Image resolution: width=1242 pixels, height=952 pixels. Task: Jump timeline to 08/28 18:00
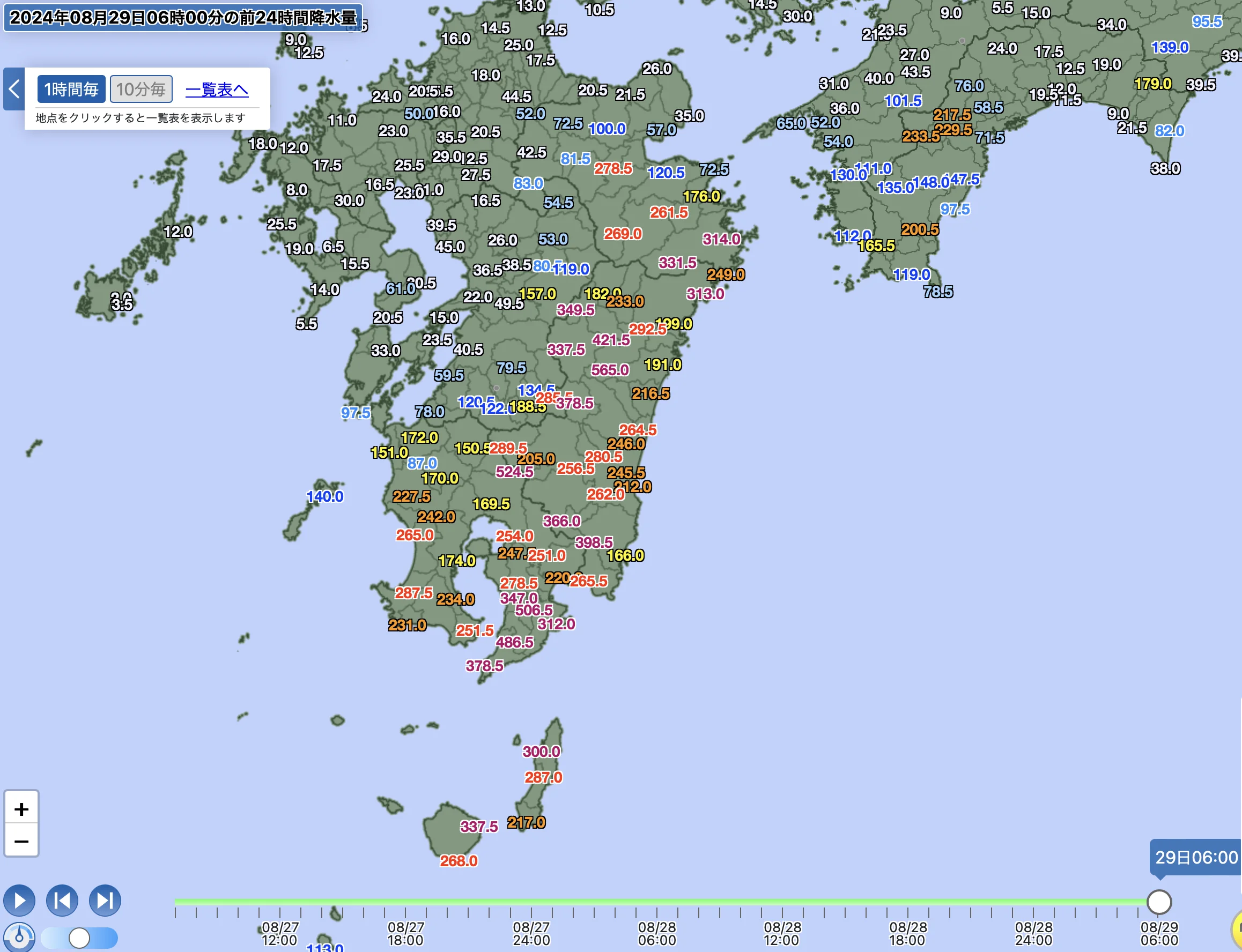(908, 933)
